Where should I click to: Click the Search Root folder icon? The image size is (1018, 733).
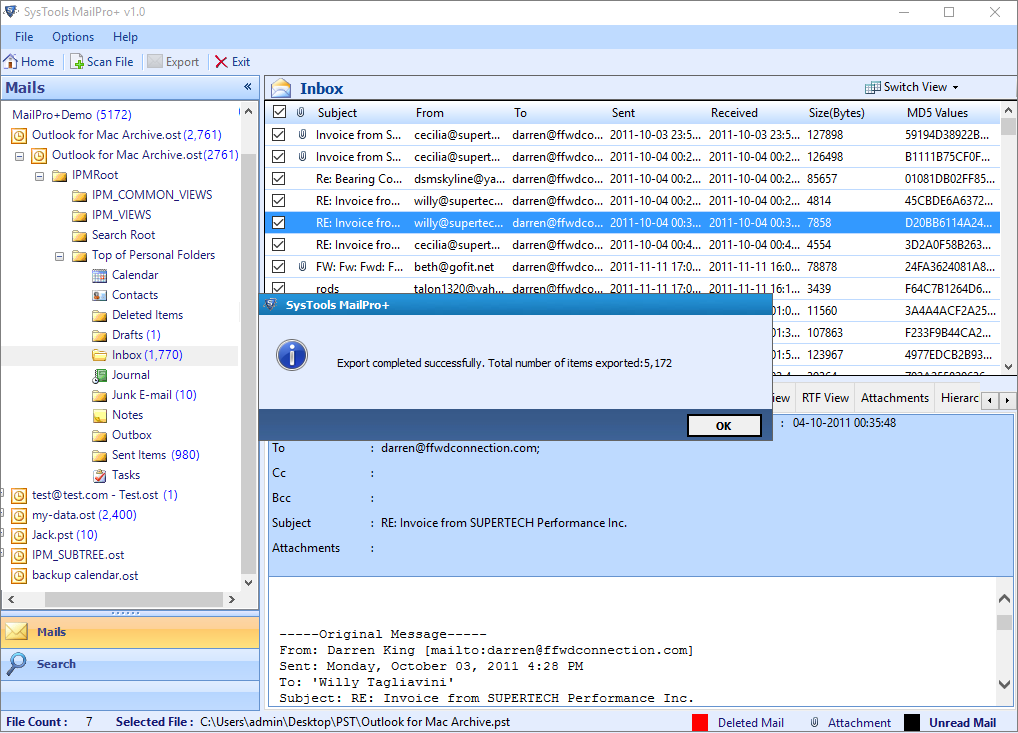click(x=79, y=235)
